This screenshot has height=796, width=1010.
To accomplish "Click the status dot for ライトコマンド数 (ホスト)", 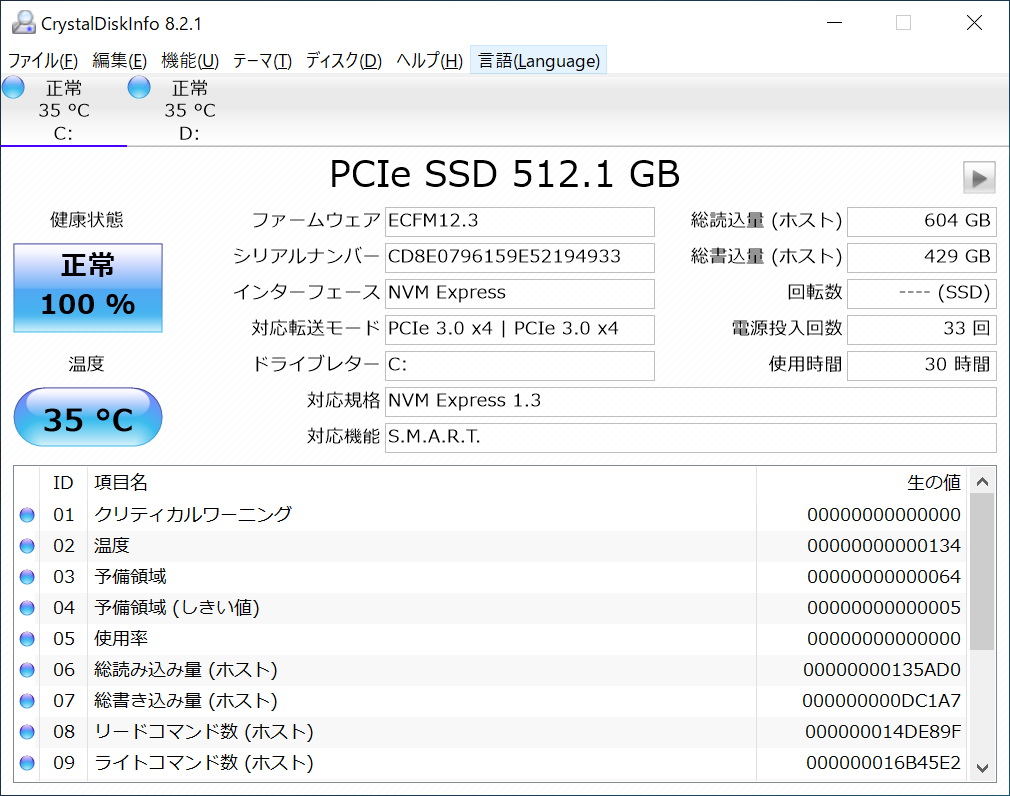I will [x=27, y=762].
